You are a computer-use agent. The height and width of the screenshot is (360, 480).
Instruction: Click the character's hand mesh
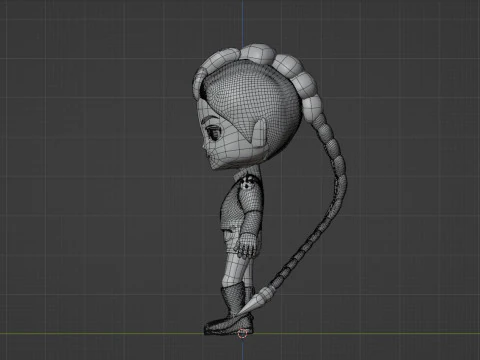click(247, 247)
